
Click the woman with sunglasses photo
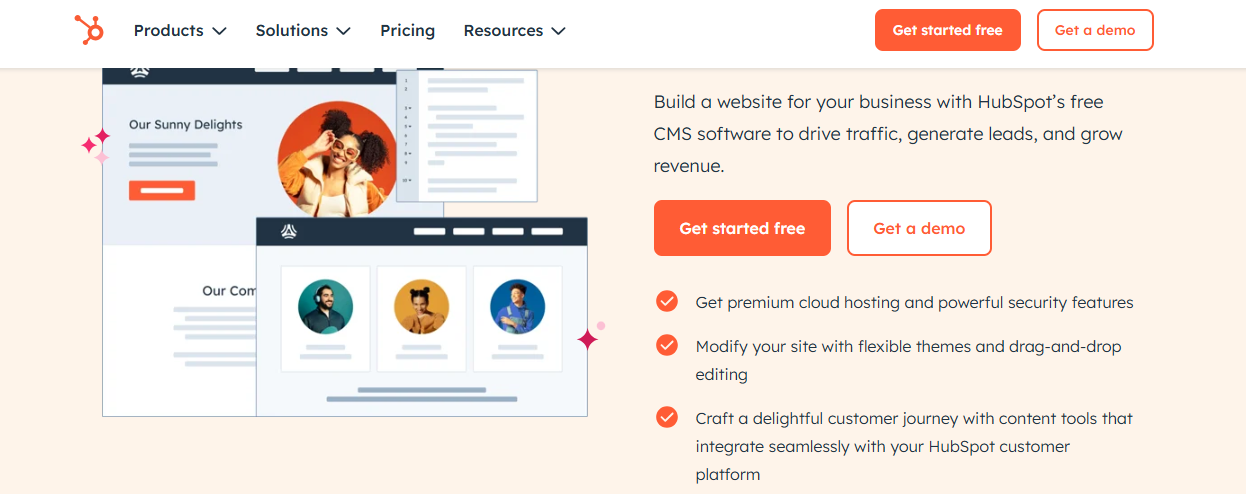tap(337, 159)
